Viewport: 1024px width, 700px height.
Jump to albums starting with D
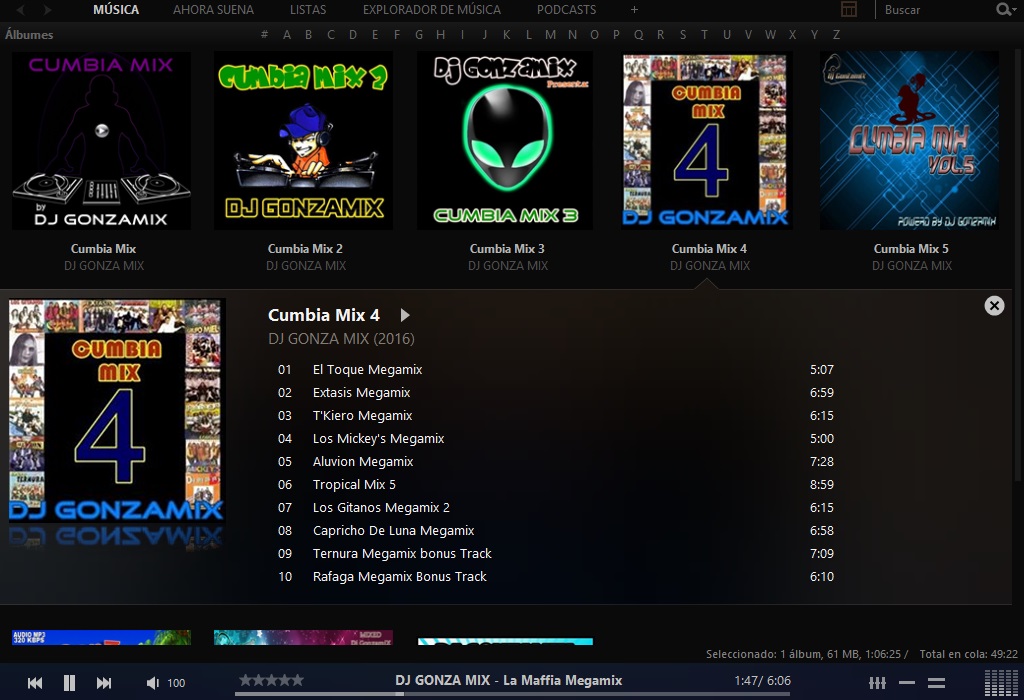(x=353, y=35)
